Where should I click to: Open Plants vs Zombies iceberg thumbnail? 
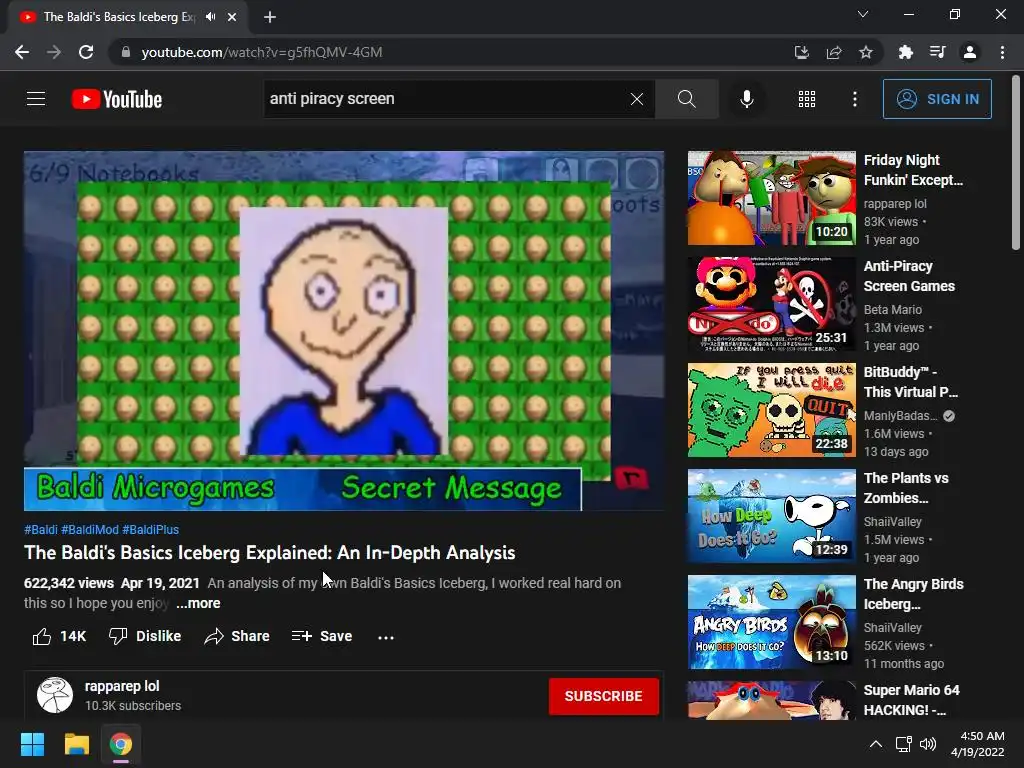(771, 516)
